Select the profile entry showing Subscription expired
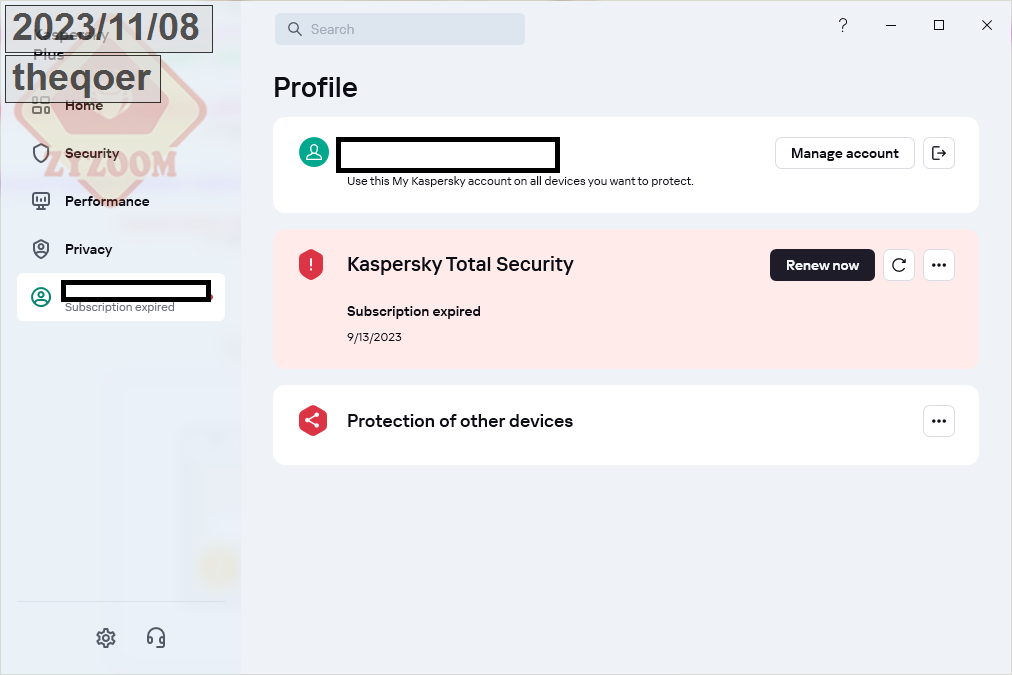The image size is (1012, 675). 121,297
